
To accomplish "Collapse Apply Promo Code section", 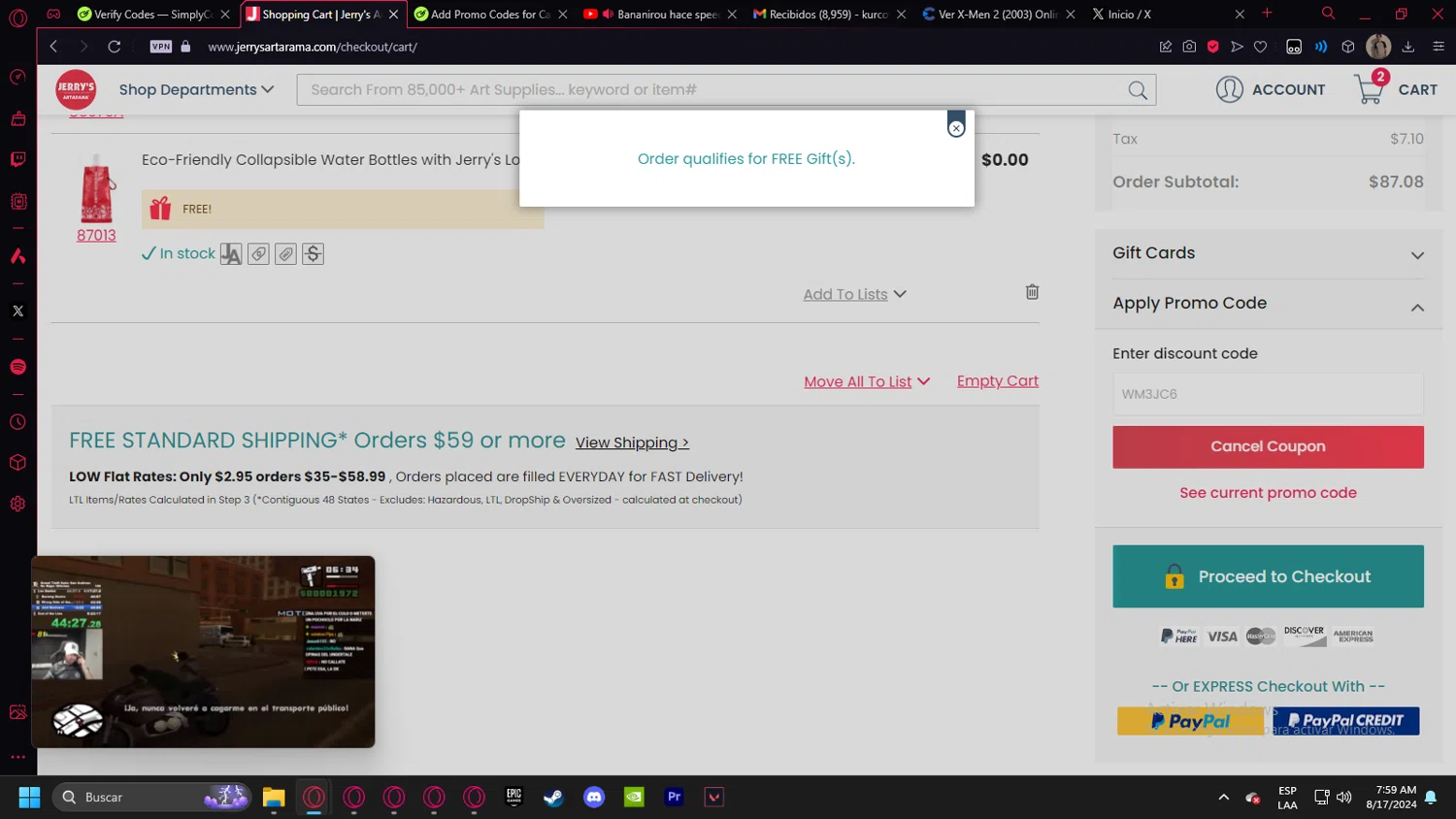I will 1268,304.
